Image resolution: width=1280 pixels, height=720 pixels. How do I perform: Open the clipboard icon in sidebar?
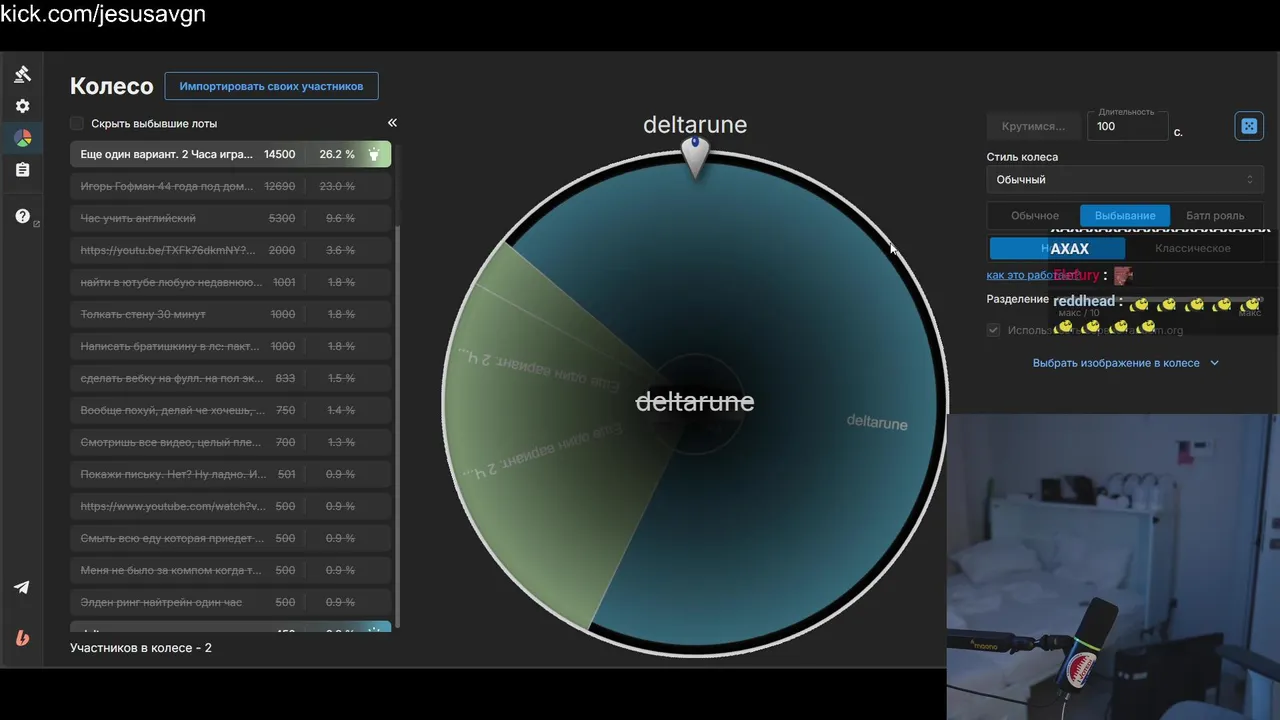[x=22, y=170]
